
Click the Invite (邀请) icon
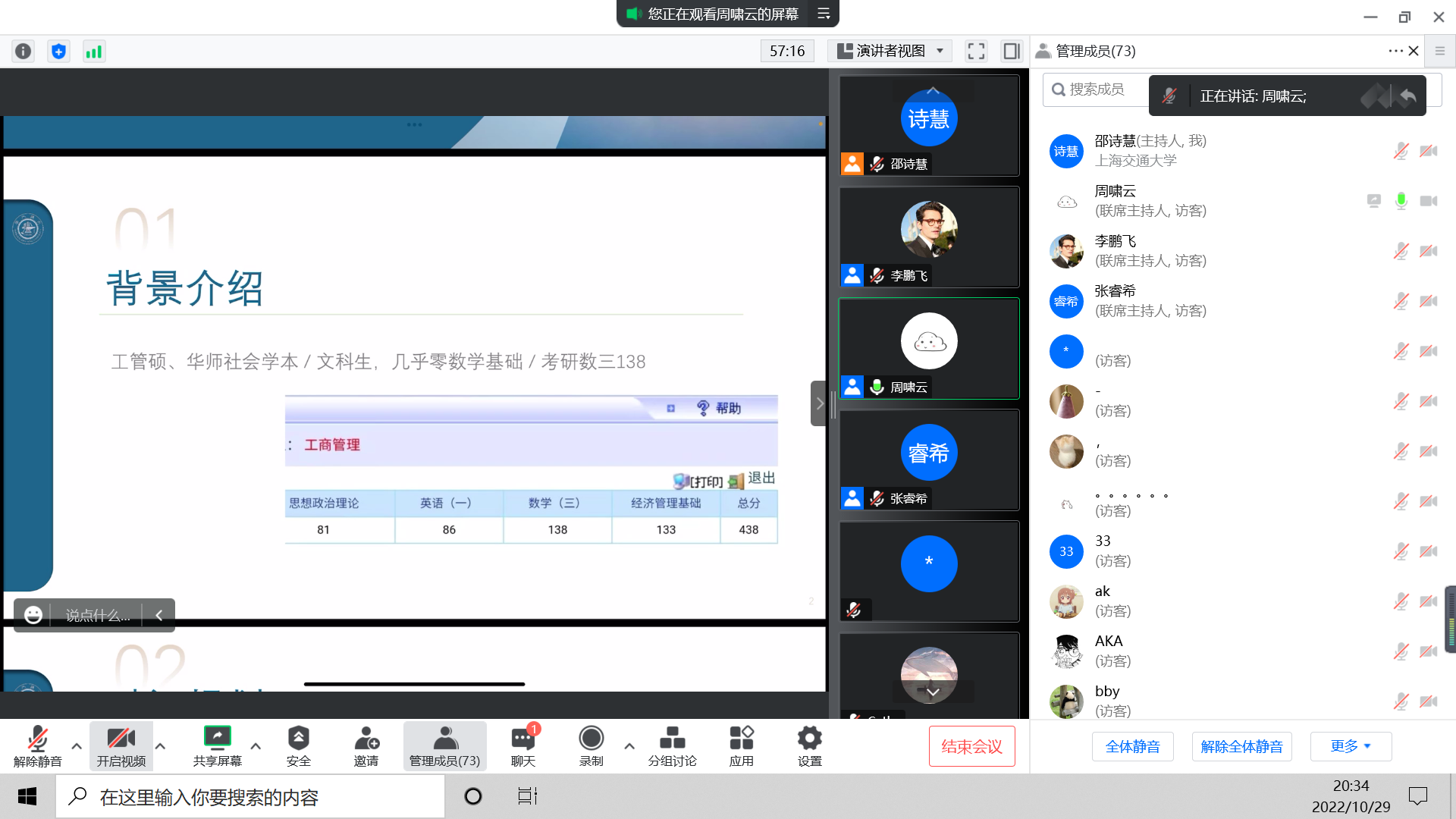(366, 738)
